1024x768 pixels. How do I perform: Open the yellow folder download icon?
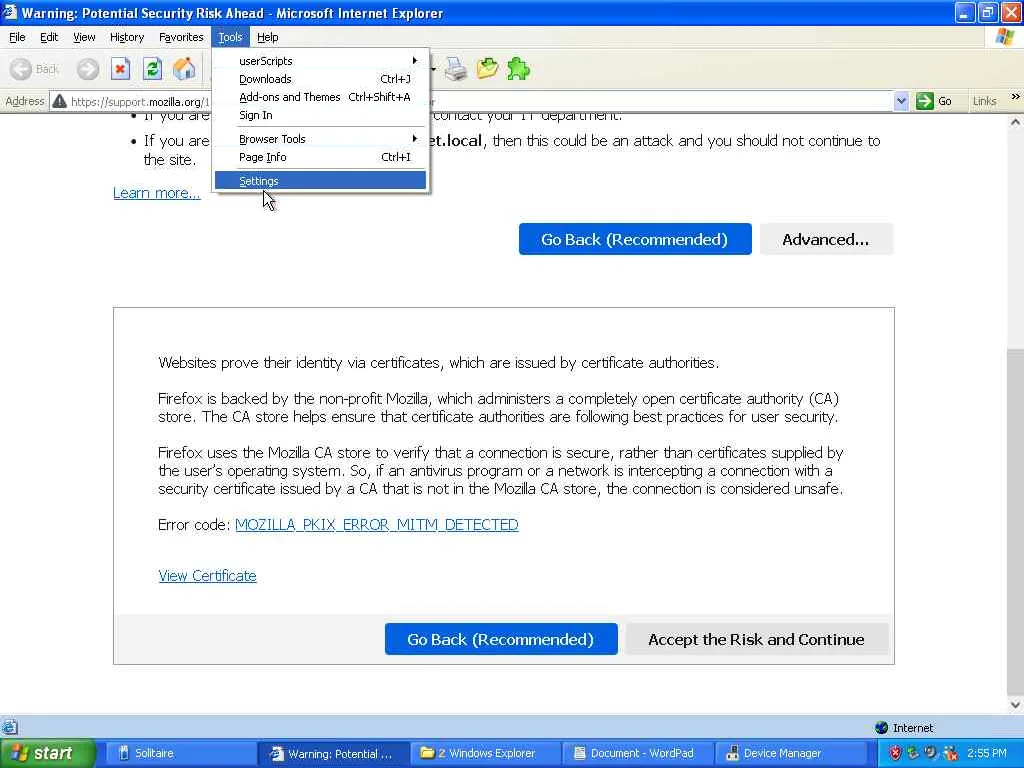click(x=487, y=69)
